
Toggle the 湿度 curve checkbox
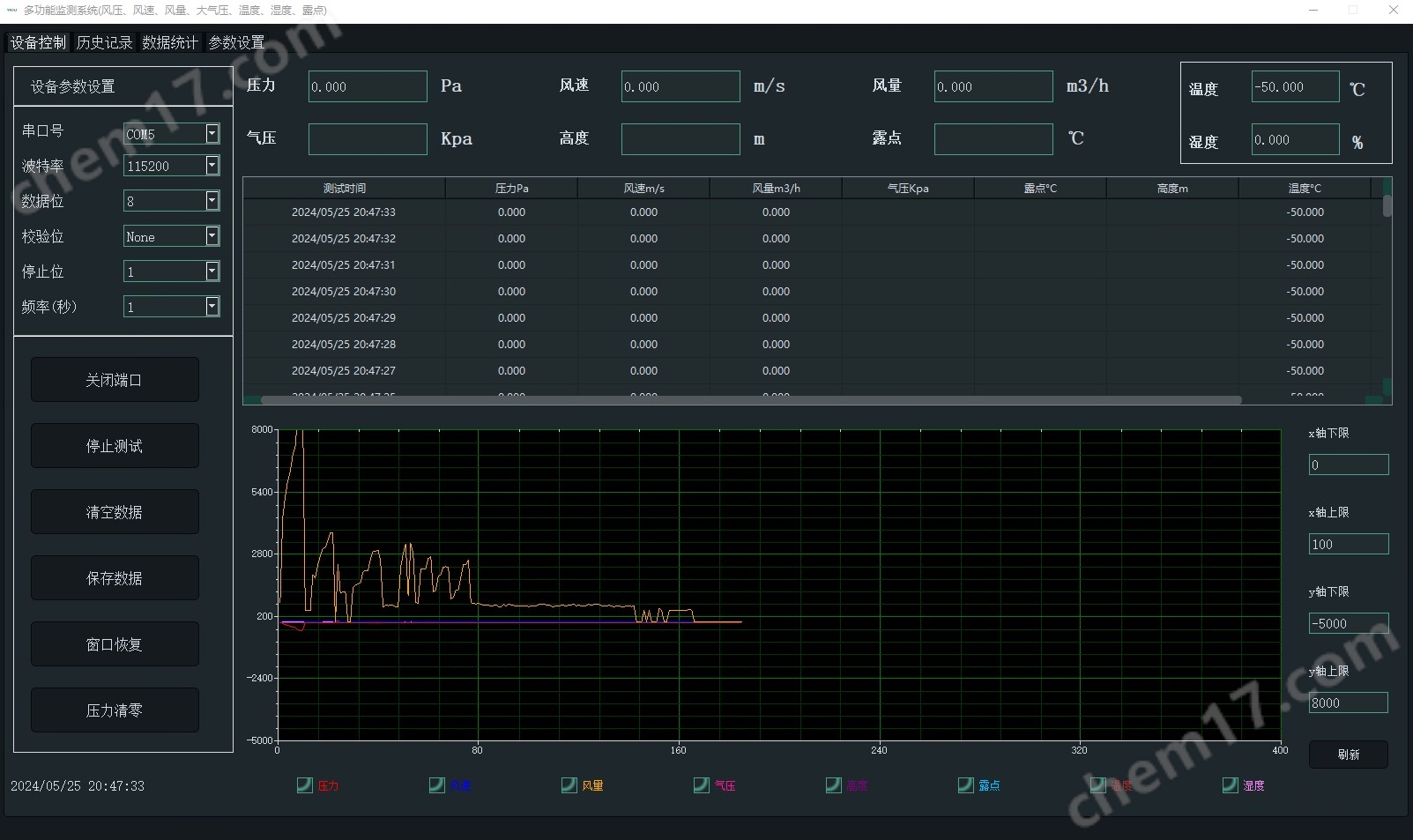pyautogui.click(x=1231, y=784)
